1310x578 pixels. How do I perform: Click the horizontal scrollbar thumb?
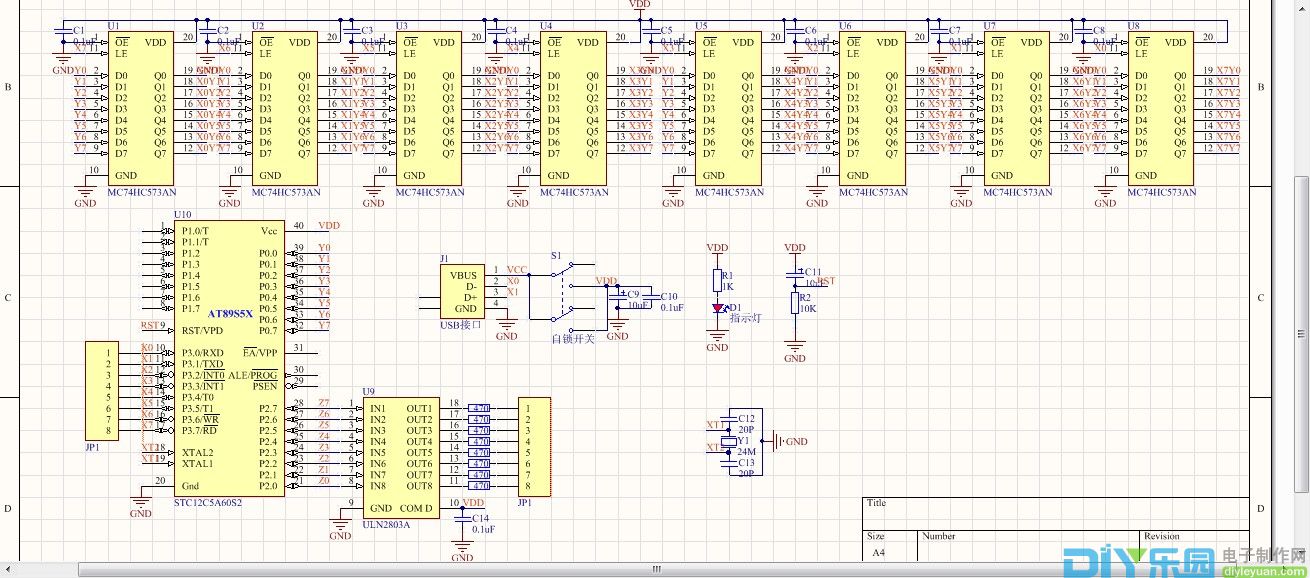(x=655, y=569)
